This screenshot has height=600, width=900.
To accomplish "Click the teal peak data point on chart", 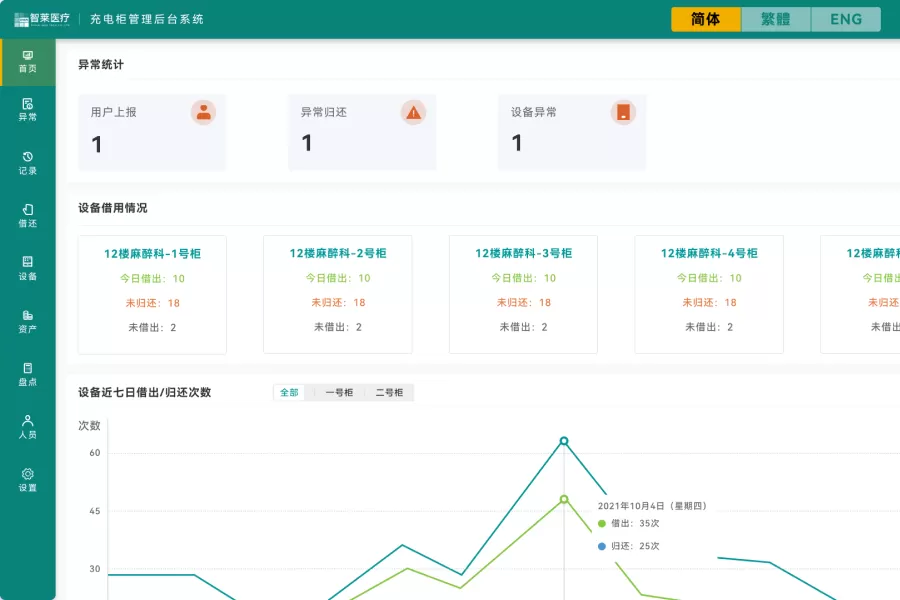I will click(x=564, y=441).
